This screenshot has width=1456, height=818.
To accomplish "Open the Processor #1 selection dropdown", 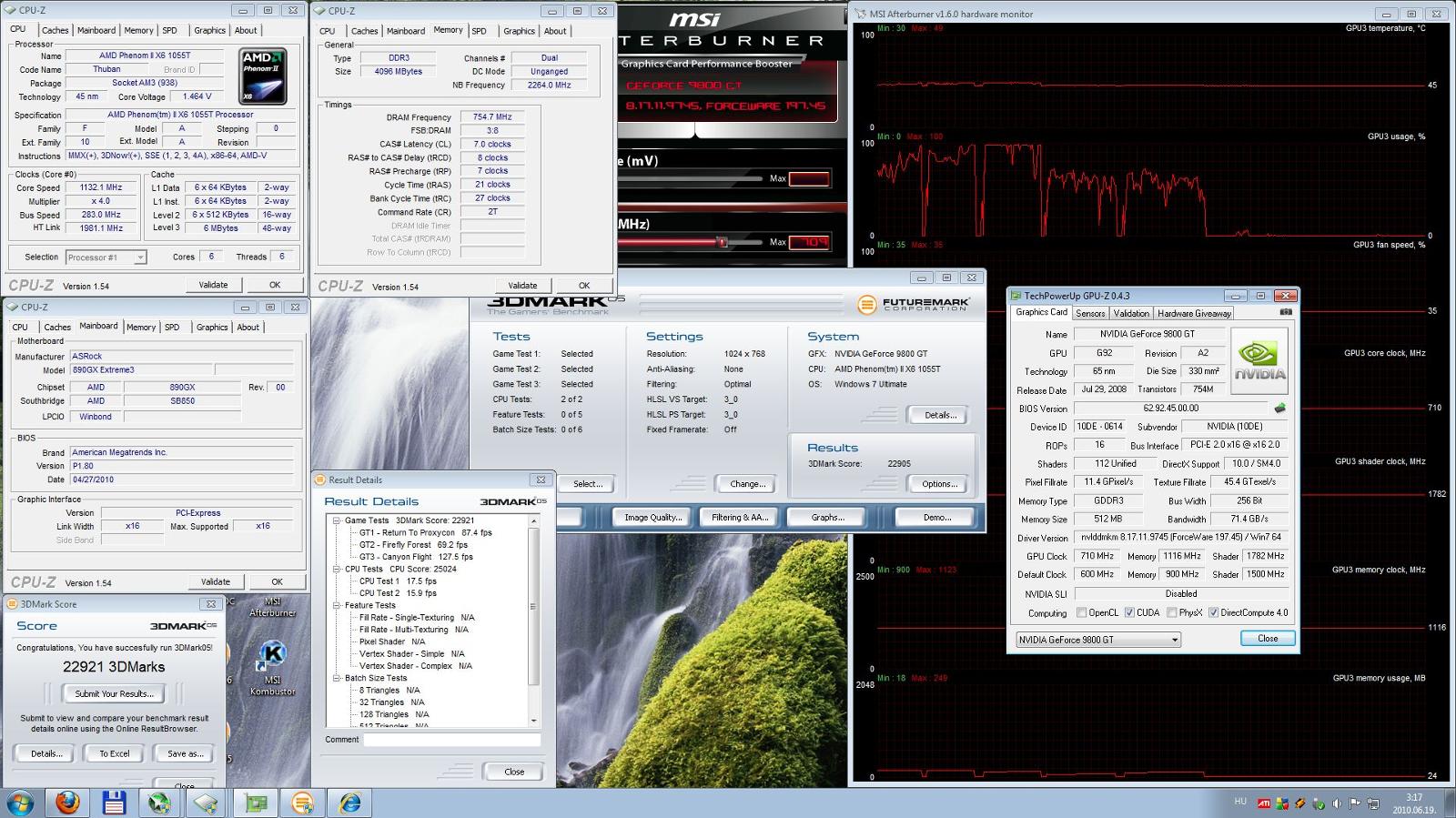I will 106,258.
